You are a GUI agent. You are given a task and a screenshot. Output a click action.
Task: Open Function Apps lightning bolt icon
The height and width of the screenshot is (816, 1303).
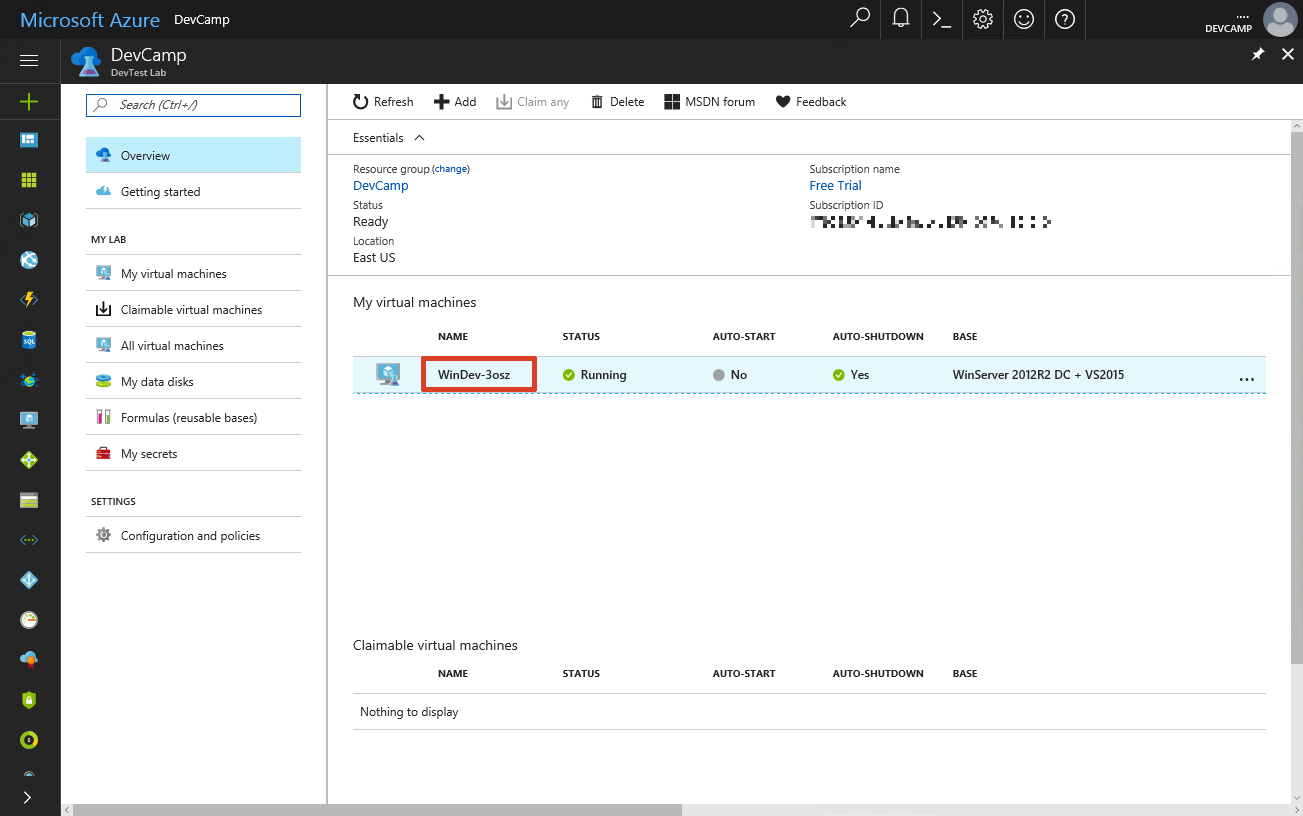pyautogui.click(x=29, y=300)
